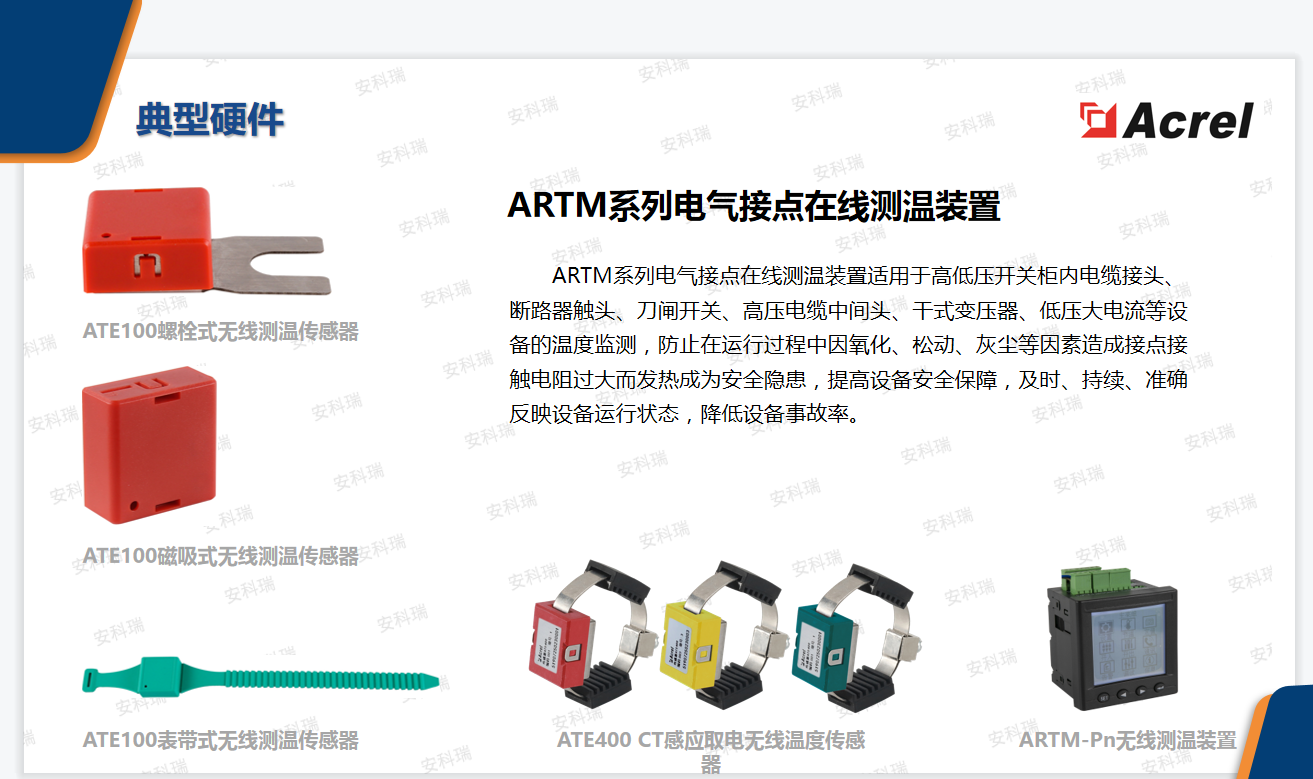
Task: Click the Acrel logo
Action: [x=1167, y=120]
